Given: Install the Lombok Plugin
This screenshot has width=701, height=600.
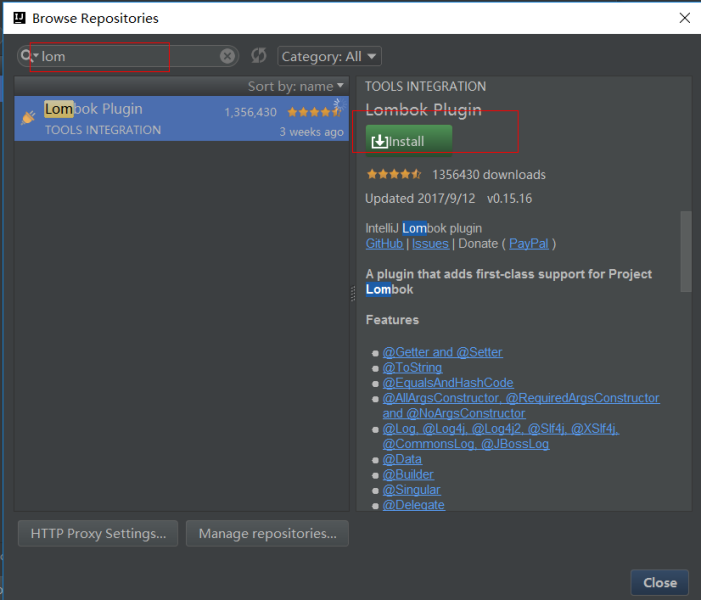Looking at the screenshot, I should click(409, 141).
